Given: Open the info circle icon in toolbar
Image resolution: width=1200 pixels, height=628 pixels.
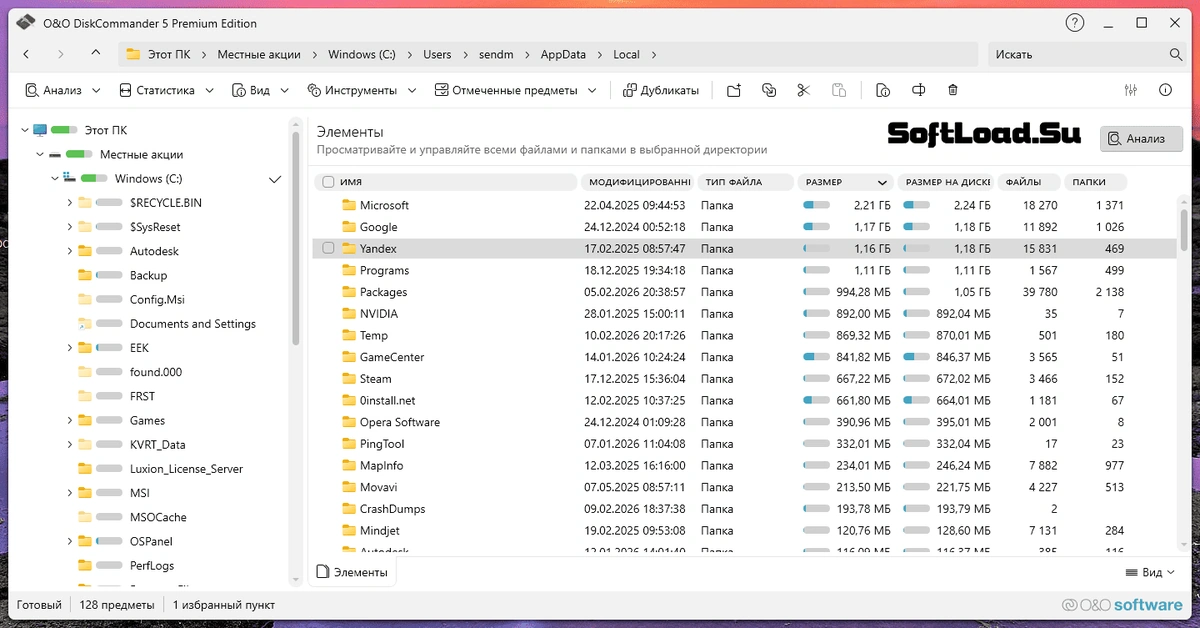Looking at the screenshot, I should coord(1165,90).
